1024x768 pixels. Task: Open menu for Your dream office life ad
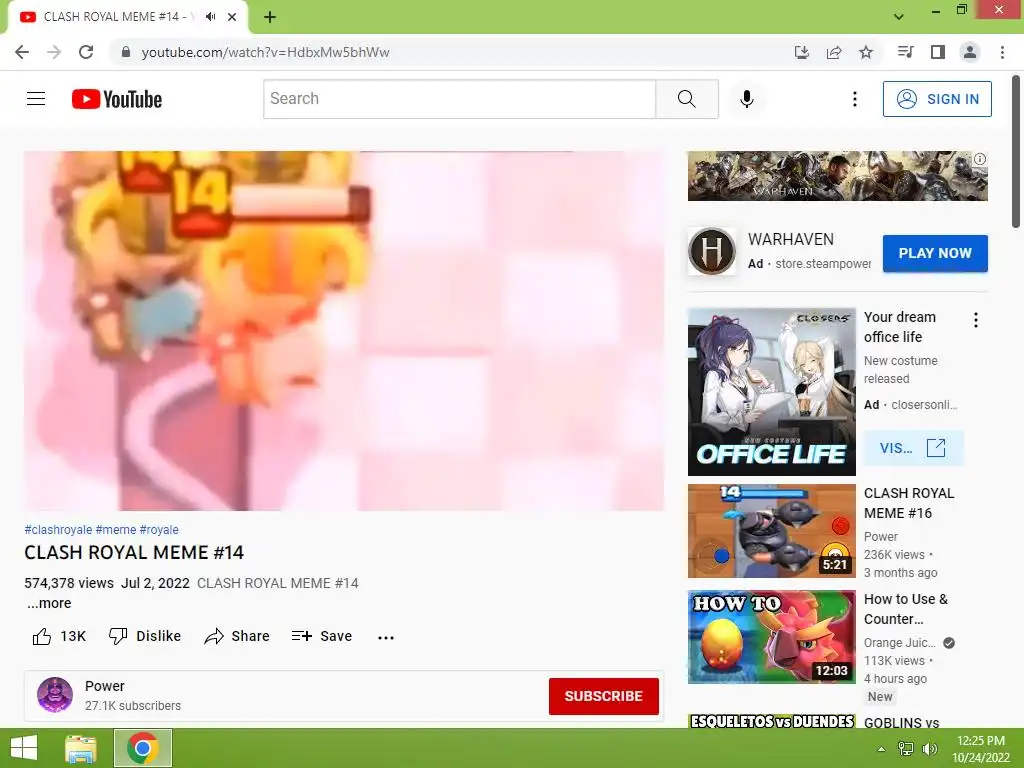[x=976, y=320]
